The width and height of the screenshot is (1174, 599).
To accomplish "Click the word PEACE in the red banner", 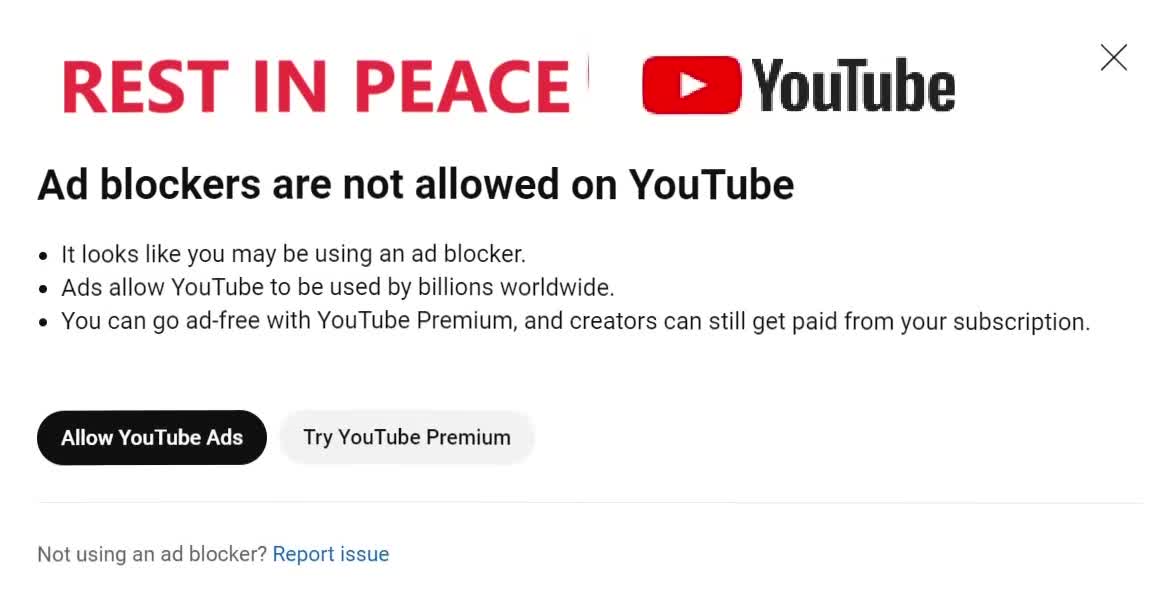I will click(462, 87).
